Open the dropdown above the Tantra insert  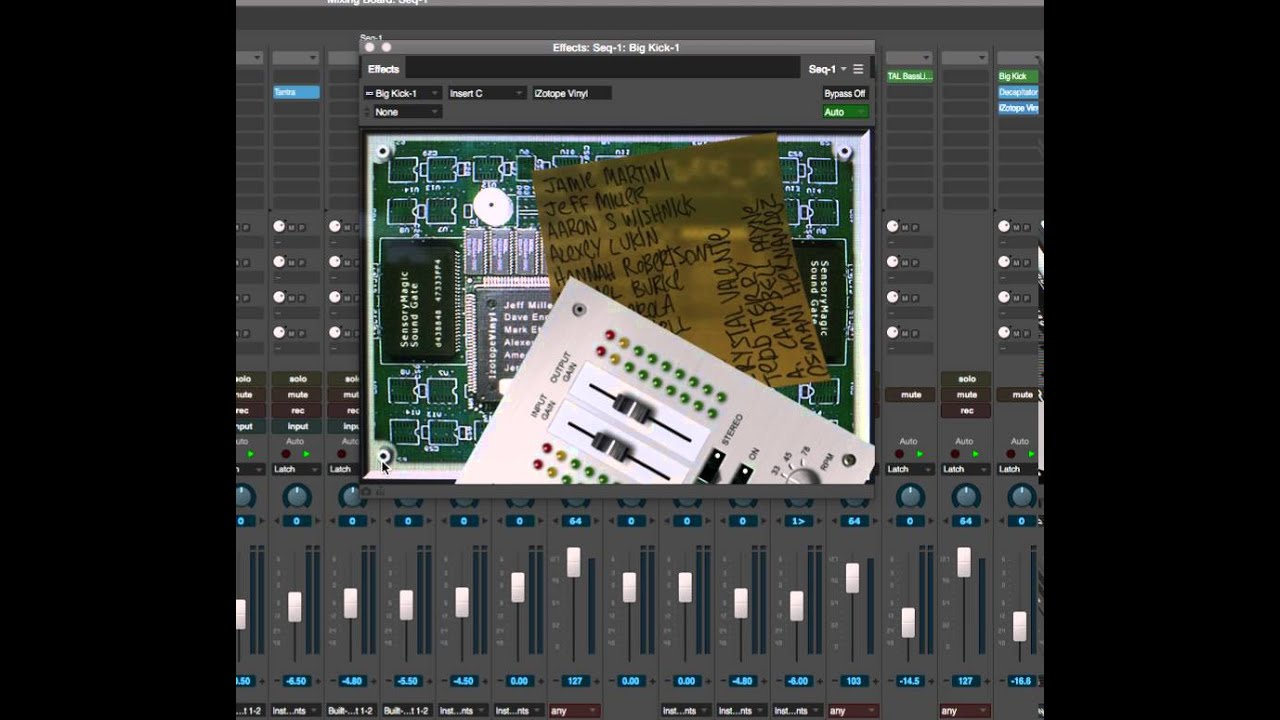coord(297,57)
